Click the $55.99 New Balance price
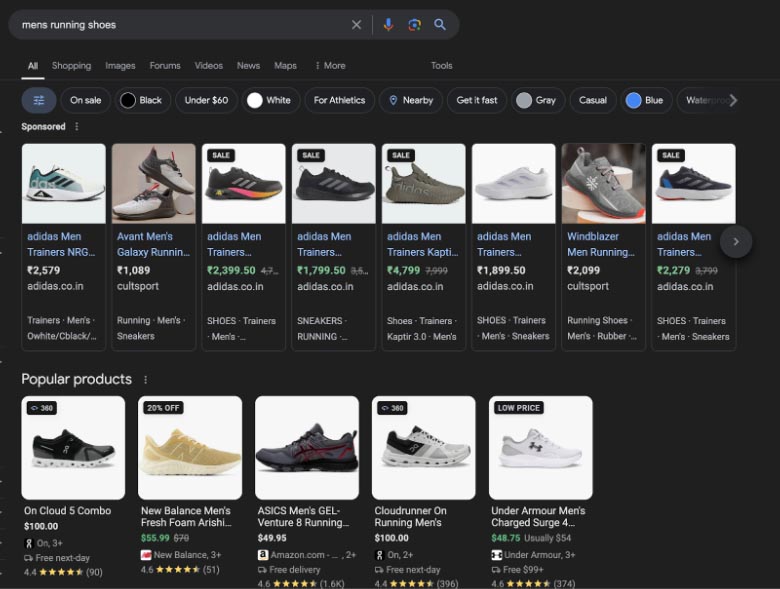This screenshot has height=589, width=780. coord(155,538)
